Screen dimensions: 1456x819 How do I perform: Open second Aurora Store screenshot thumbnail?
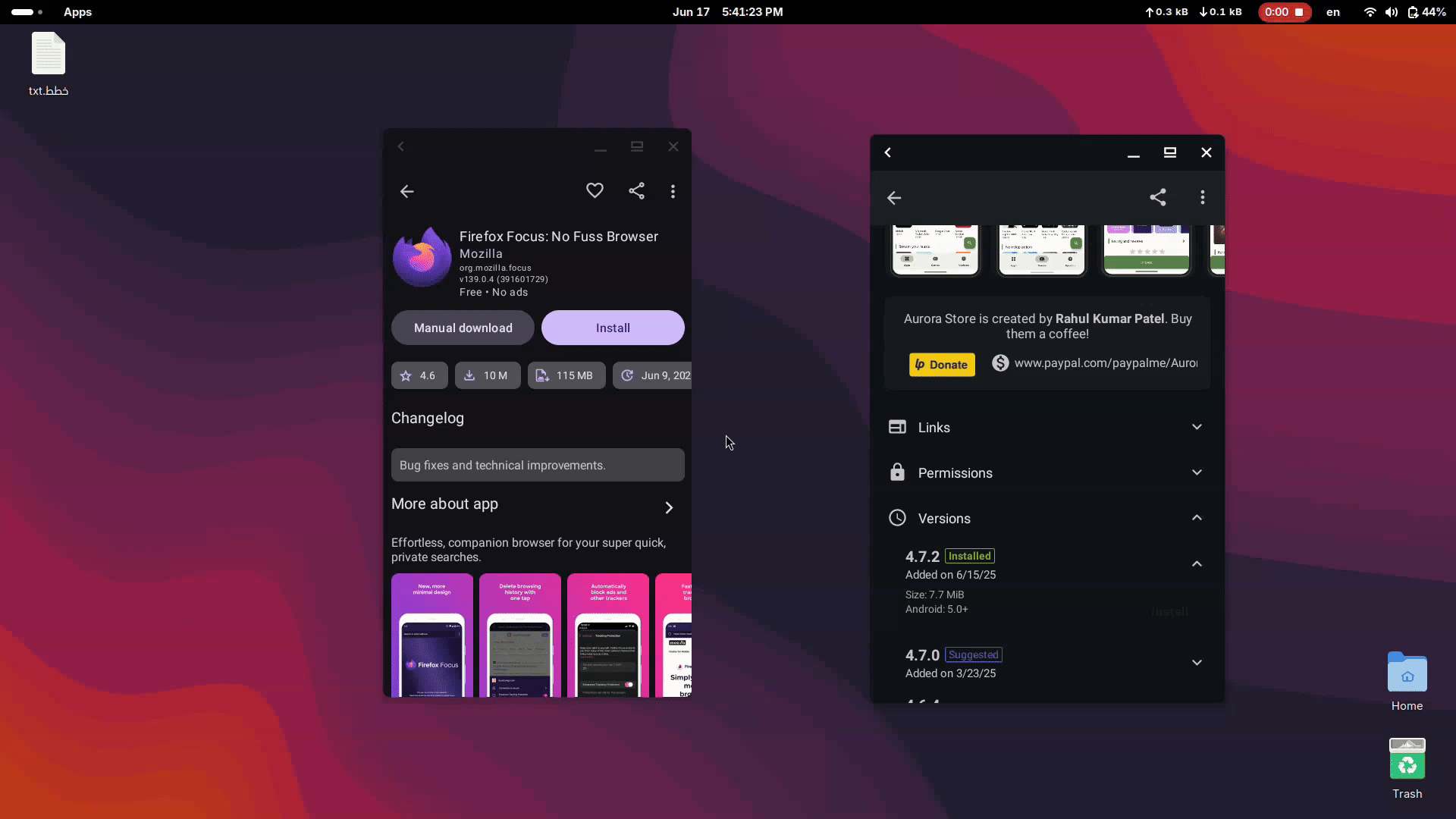[1041, 250]
